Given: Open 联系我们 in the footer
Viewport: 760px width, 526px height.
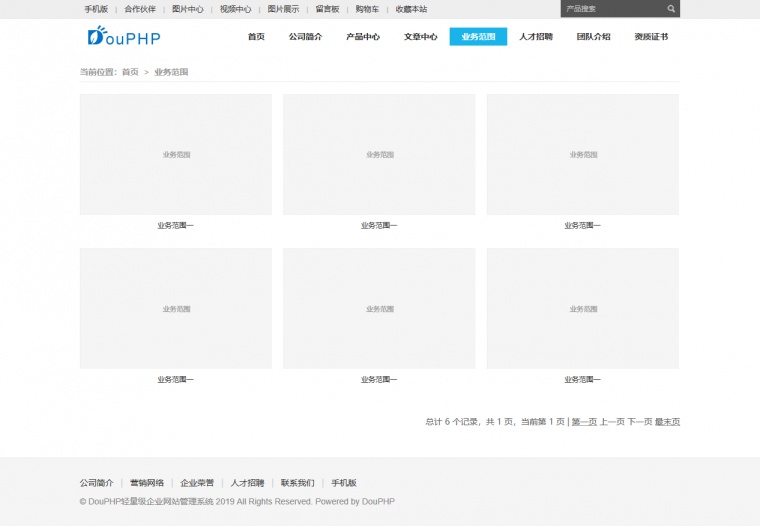Looking at the screenshot, I should (298, 483).
